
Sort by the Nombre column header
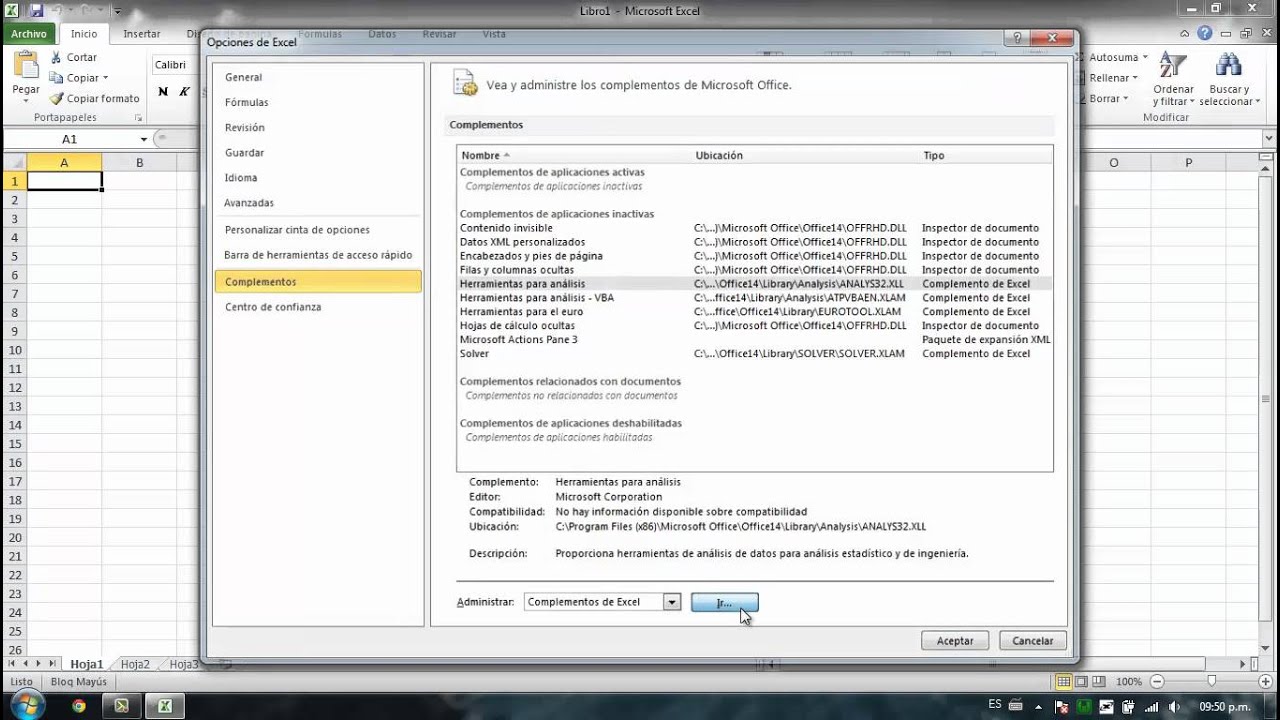[x=574, y=155]
